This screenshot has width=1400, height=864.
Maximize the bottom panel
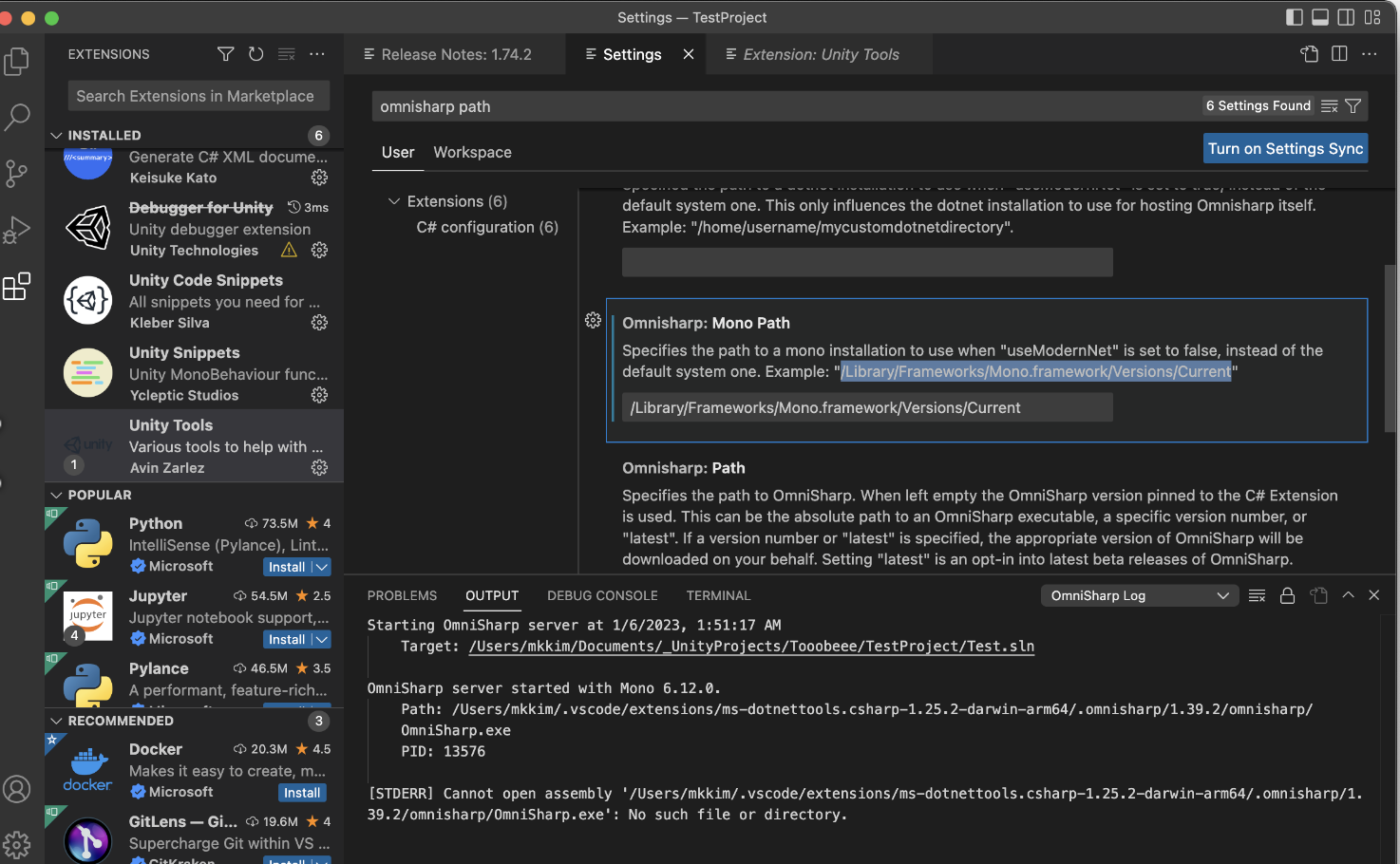[1348, 595]
